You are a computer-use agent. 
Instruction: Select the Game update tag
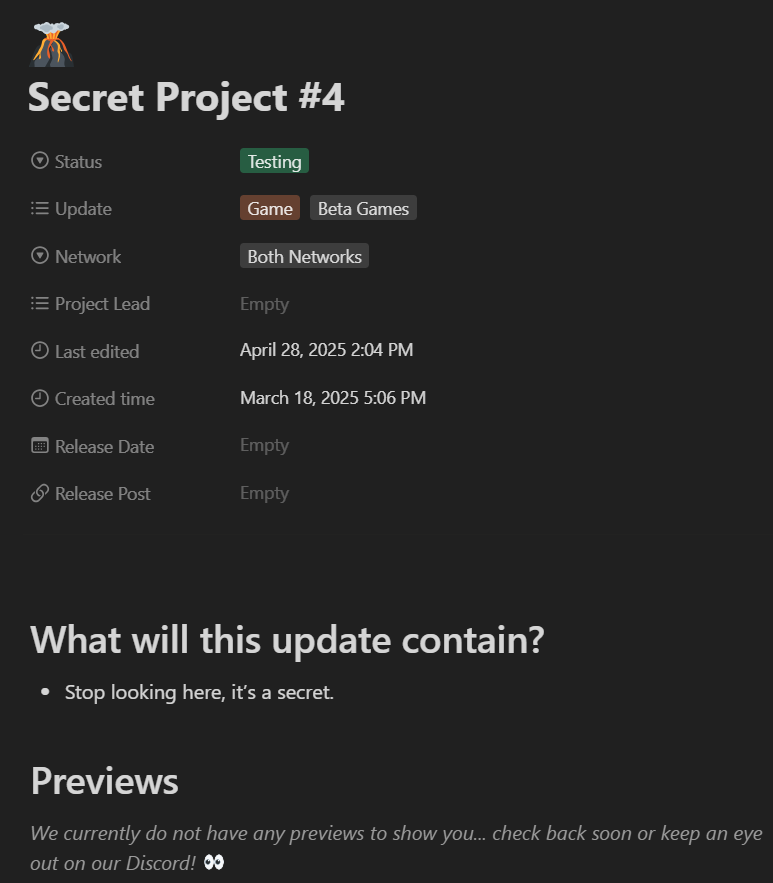click(270, 208)
